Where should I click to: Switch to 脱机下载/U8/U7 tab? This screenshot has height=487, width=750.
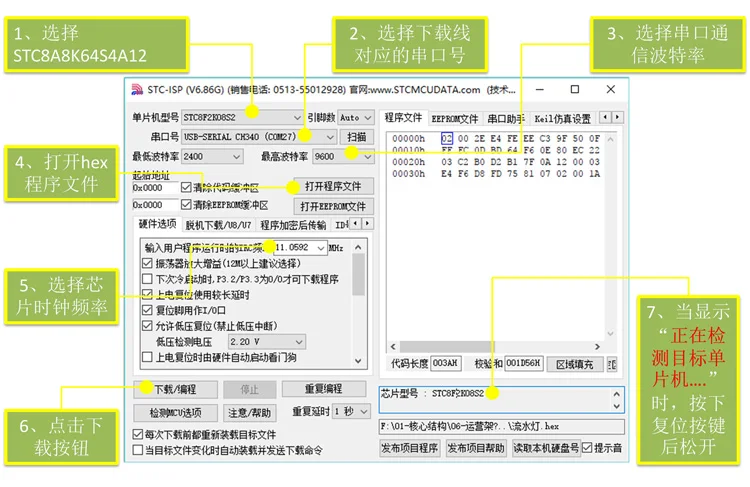218,225
